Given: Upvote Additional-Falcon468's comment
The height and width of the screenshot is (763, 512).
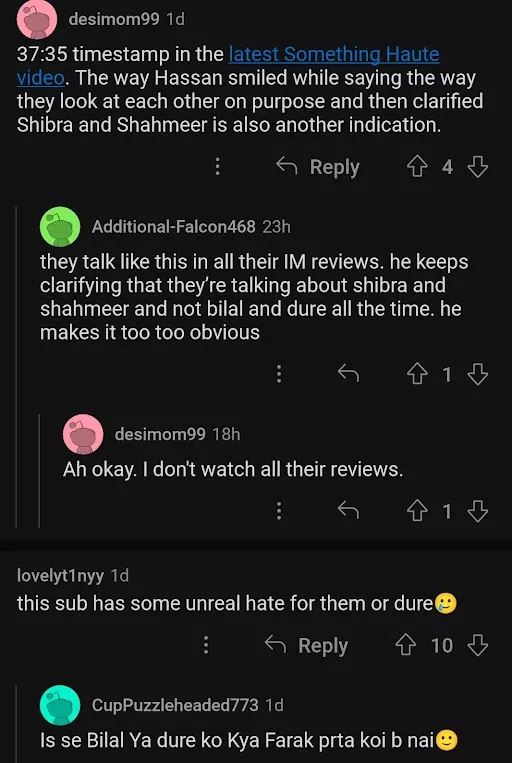Looking at the screenshot, I should [417, 375].
